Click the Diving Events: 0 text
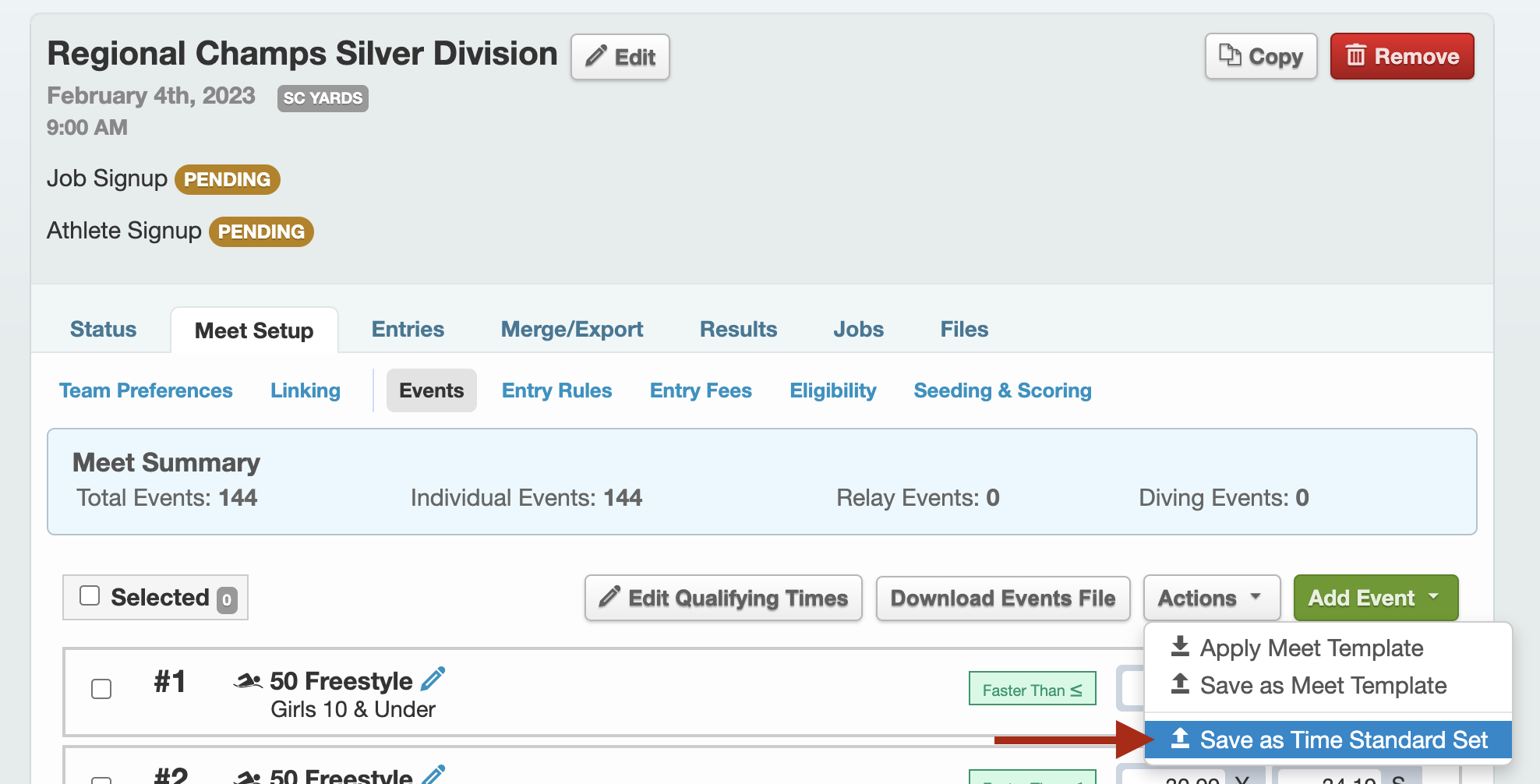Viewport: 1540px width, 784px height. point(1224,497)
